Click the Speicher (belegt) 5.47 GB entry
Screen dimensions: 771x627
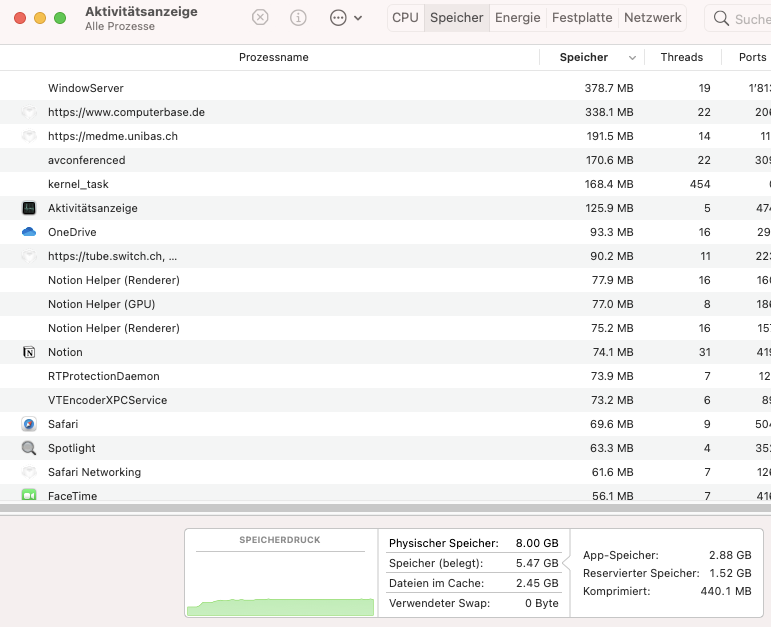click(x=474, y=563)
